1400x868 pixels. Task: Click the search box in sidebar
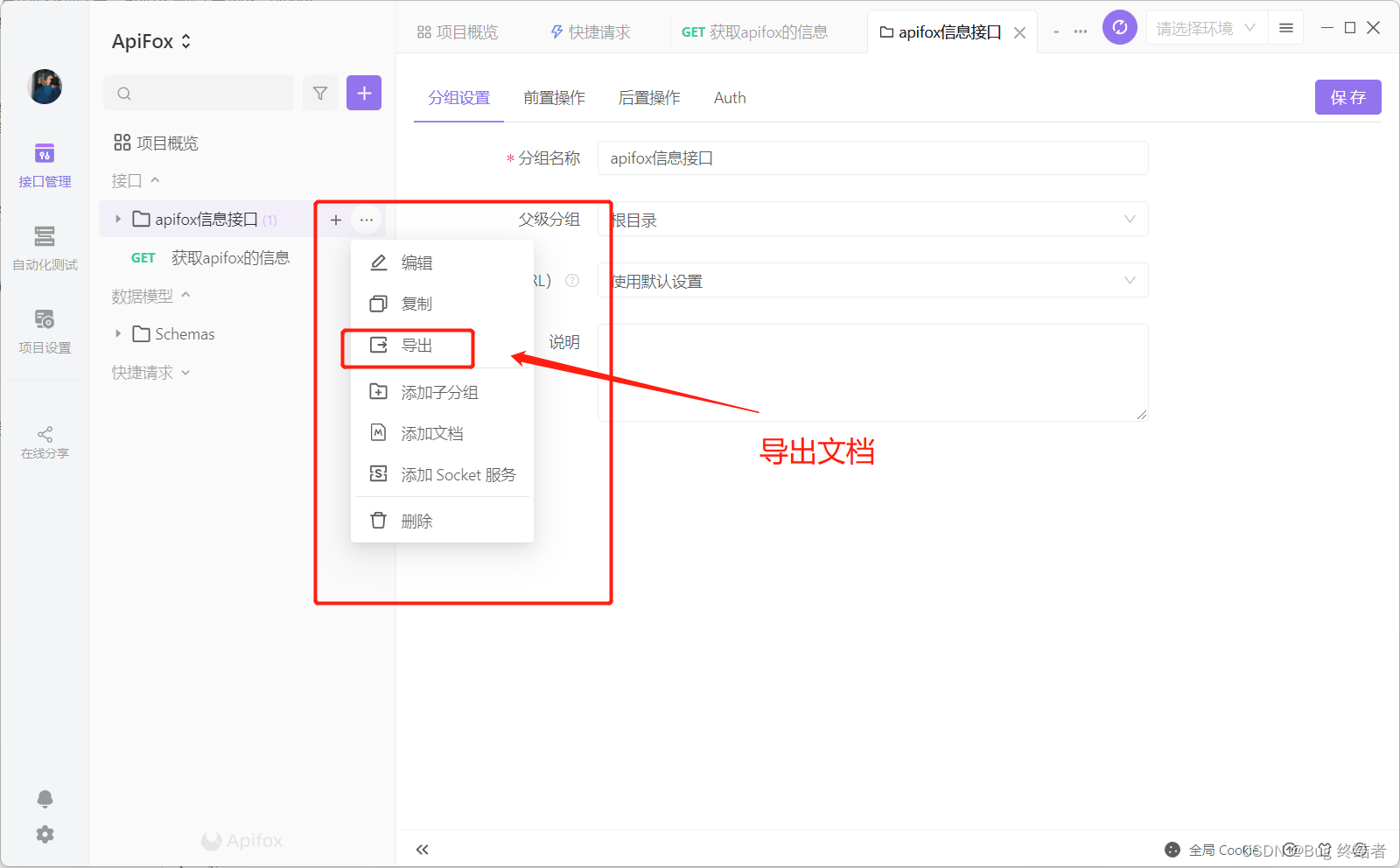tap(199, 93)
